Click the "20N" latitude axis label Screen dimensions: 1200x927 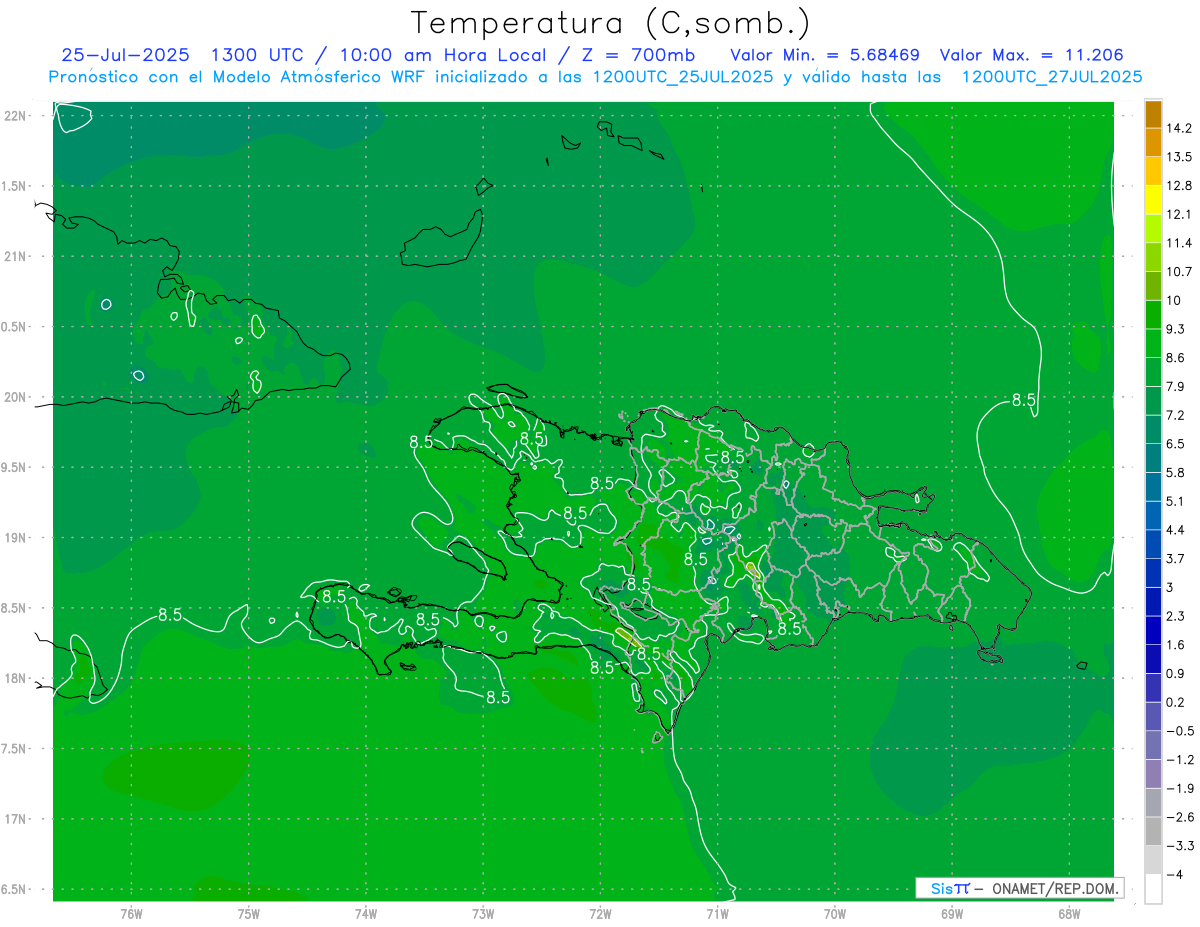(16, 397)
